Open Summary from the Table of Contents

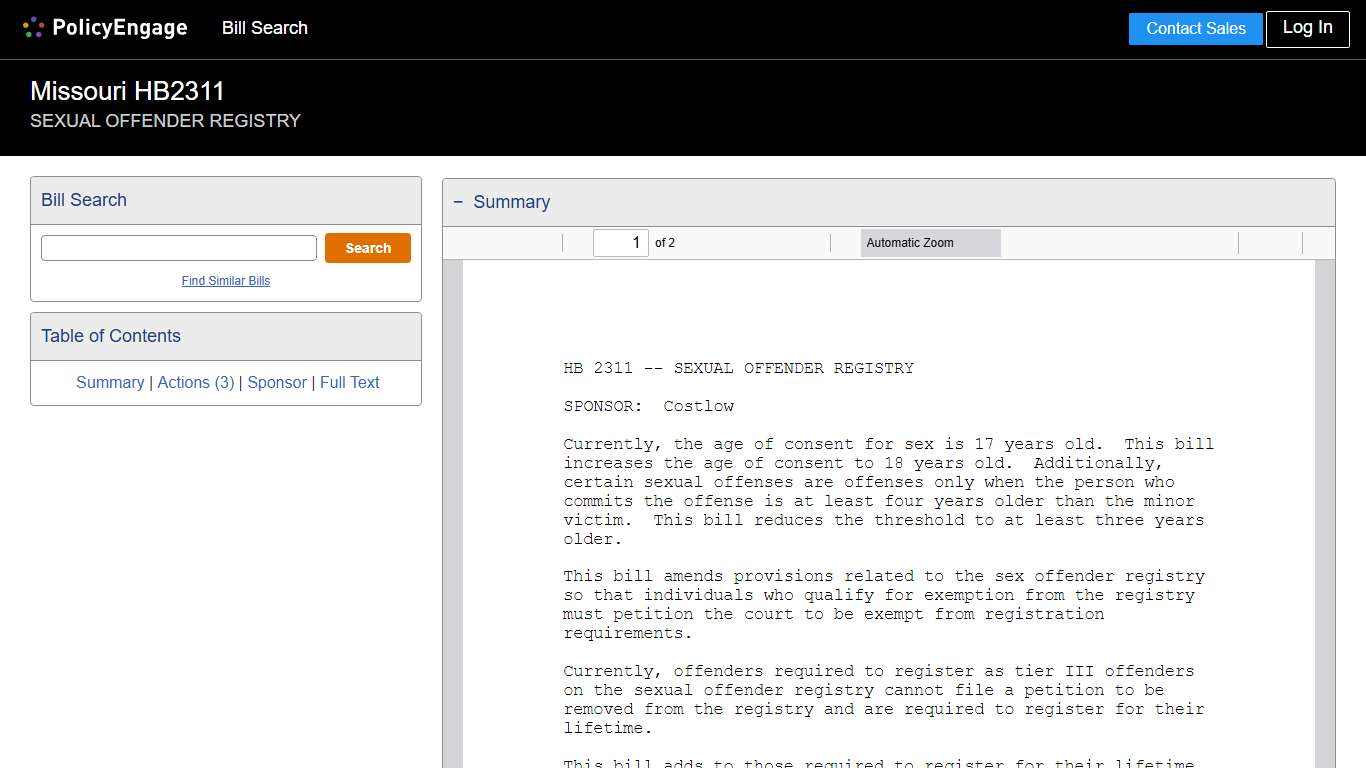tap(110, 382)
